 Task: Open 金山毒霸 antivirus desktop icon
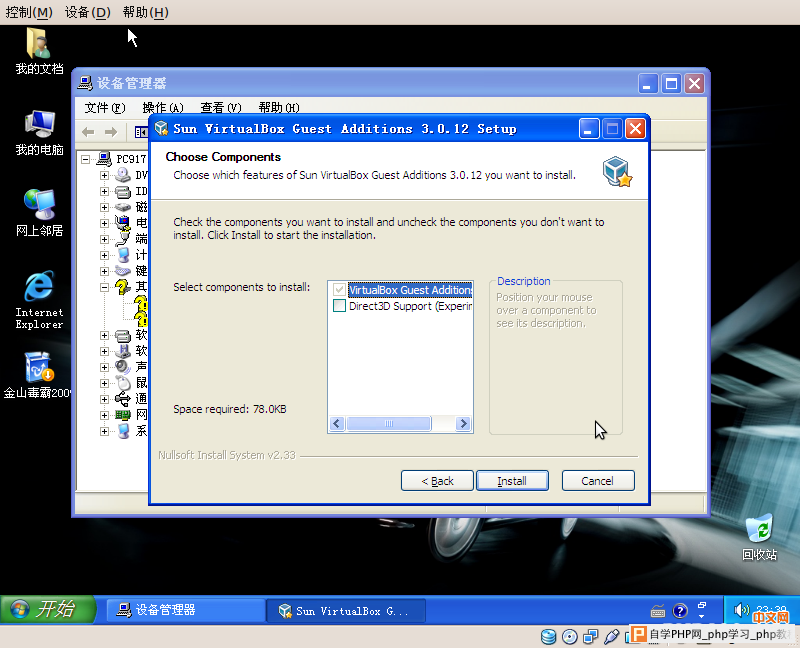click(x=37, y=376)
